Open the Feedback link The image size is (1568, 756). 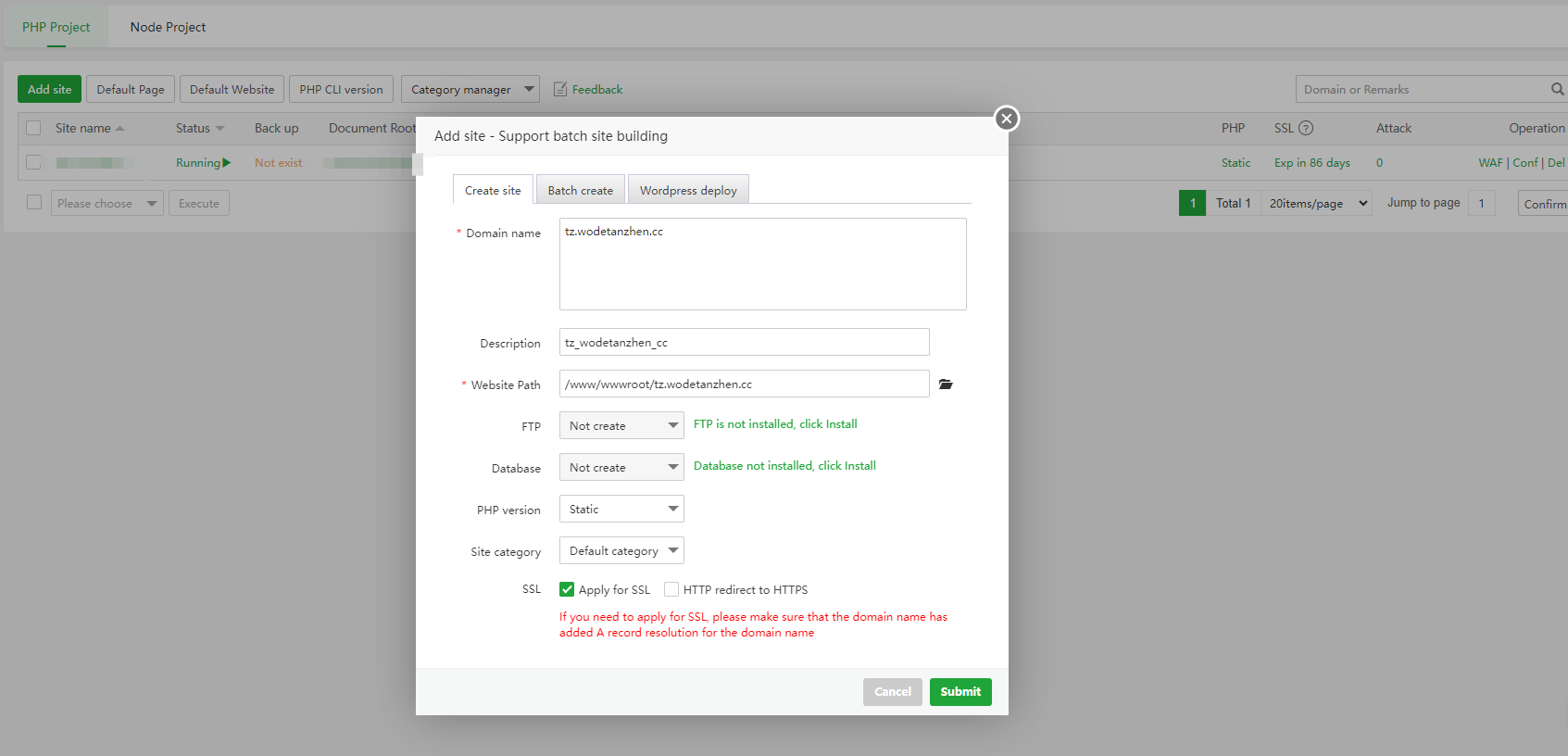click(x=597, y=89)
